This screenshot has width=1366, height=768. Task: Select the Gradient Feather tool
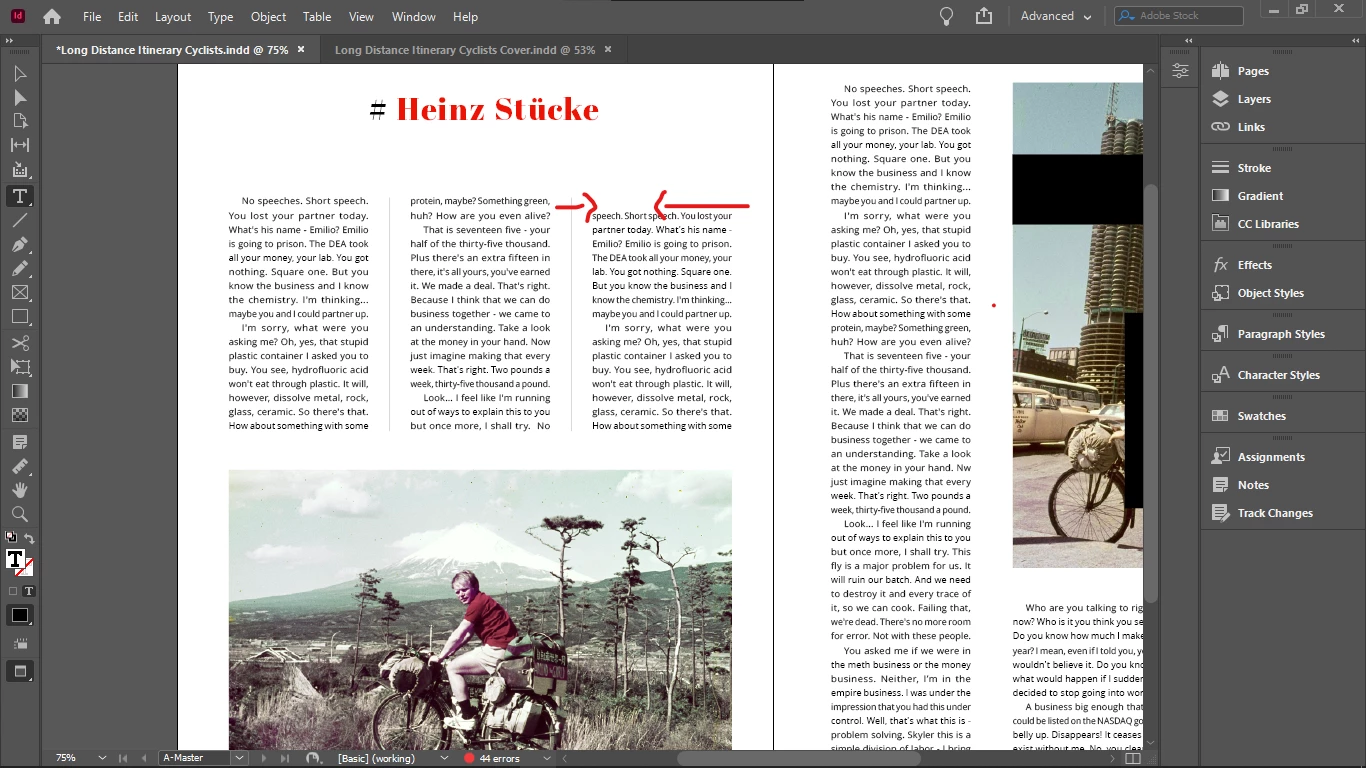(20, 415)
